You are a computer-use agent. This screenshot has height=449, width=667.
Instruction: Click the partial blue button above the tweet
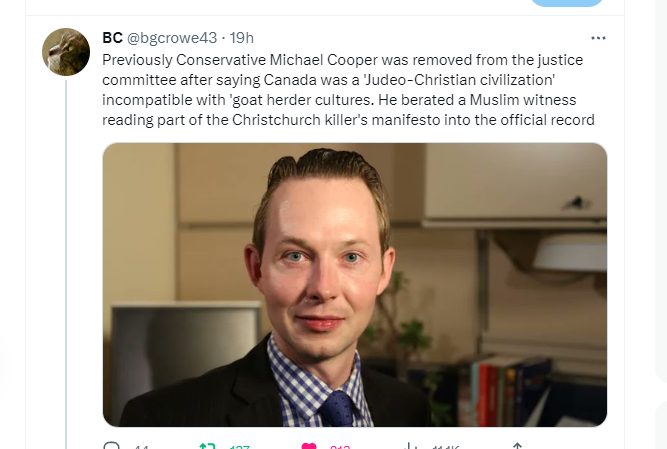click(567, 3)
